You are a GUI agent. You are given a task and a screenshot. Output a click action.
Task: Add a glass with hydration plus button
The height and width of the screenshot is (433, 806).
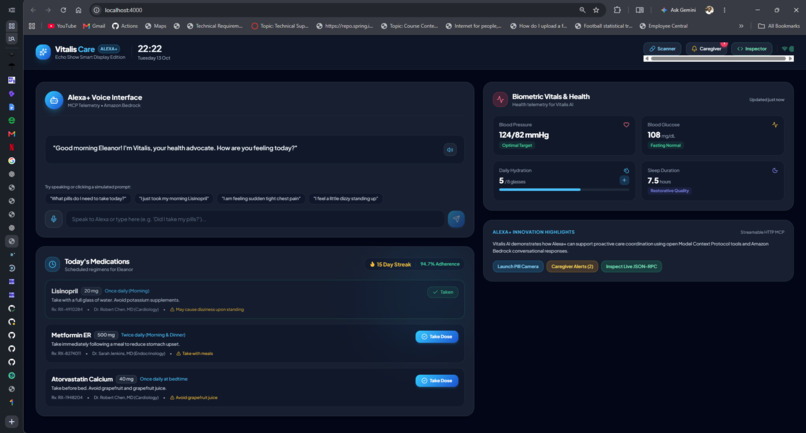pyautogui.click(x=624, y=181)
